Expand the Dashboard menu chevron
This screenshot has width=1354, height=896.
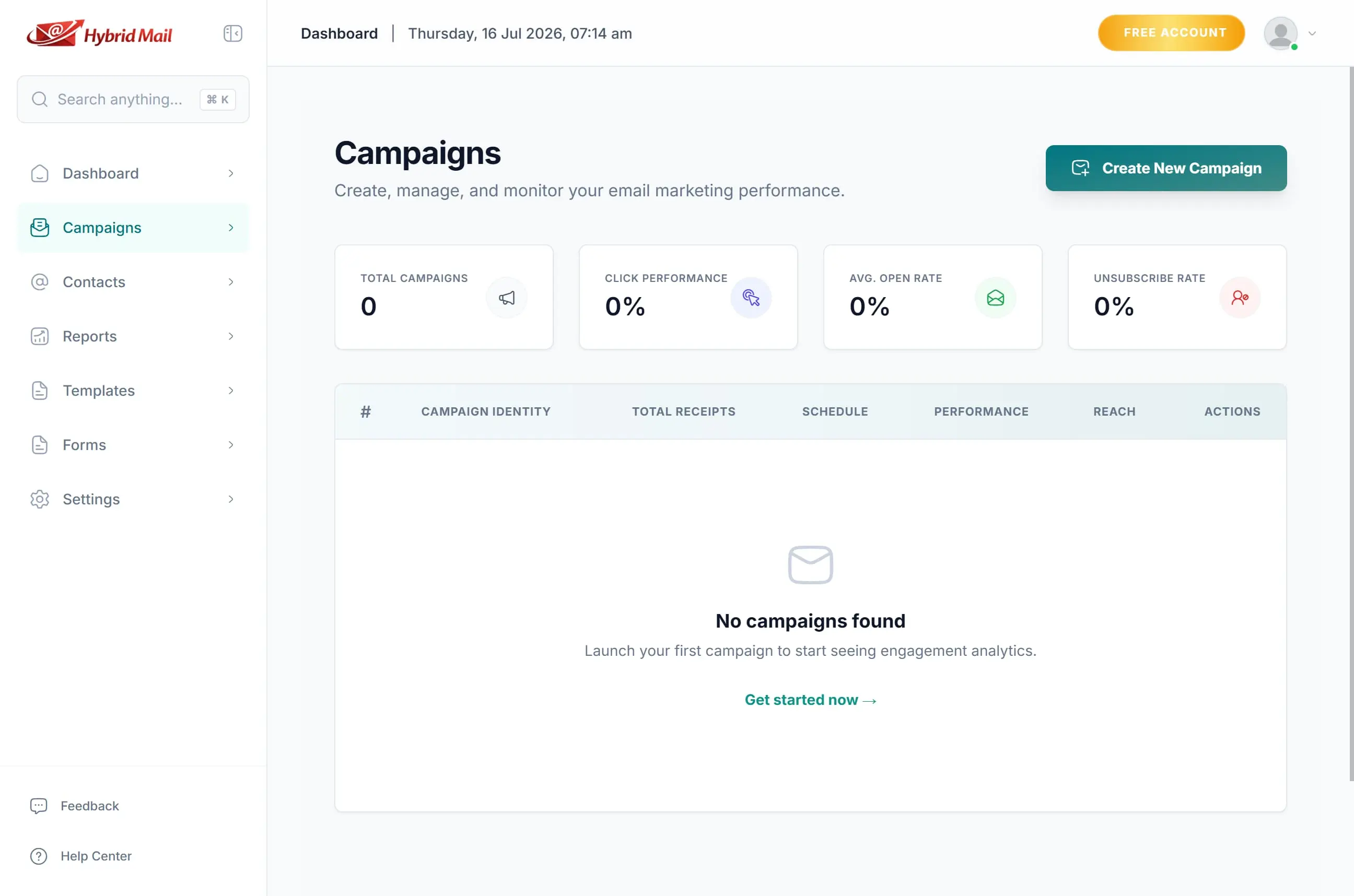[x=231, y=173]
